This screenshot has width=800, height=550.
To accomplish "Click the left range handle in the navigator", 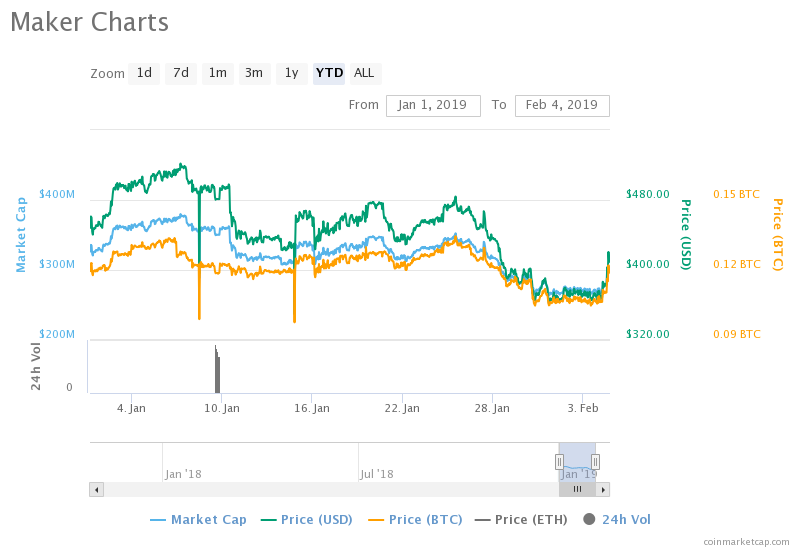I will click(559, 462).
